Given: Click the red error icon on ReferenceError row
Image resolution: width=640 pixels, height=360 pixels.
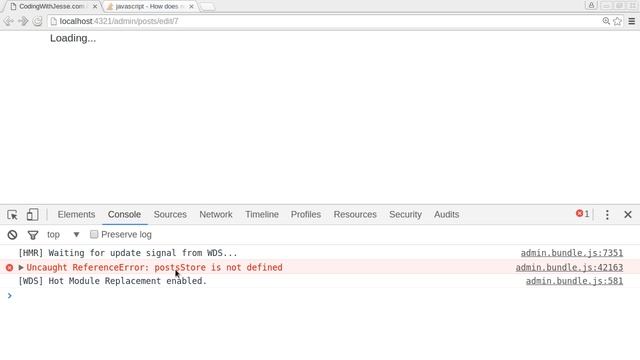Looking at the screenshot, I should [x=9, y=268].
